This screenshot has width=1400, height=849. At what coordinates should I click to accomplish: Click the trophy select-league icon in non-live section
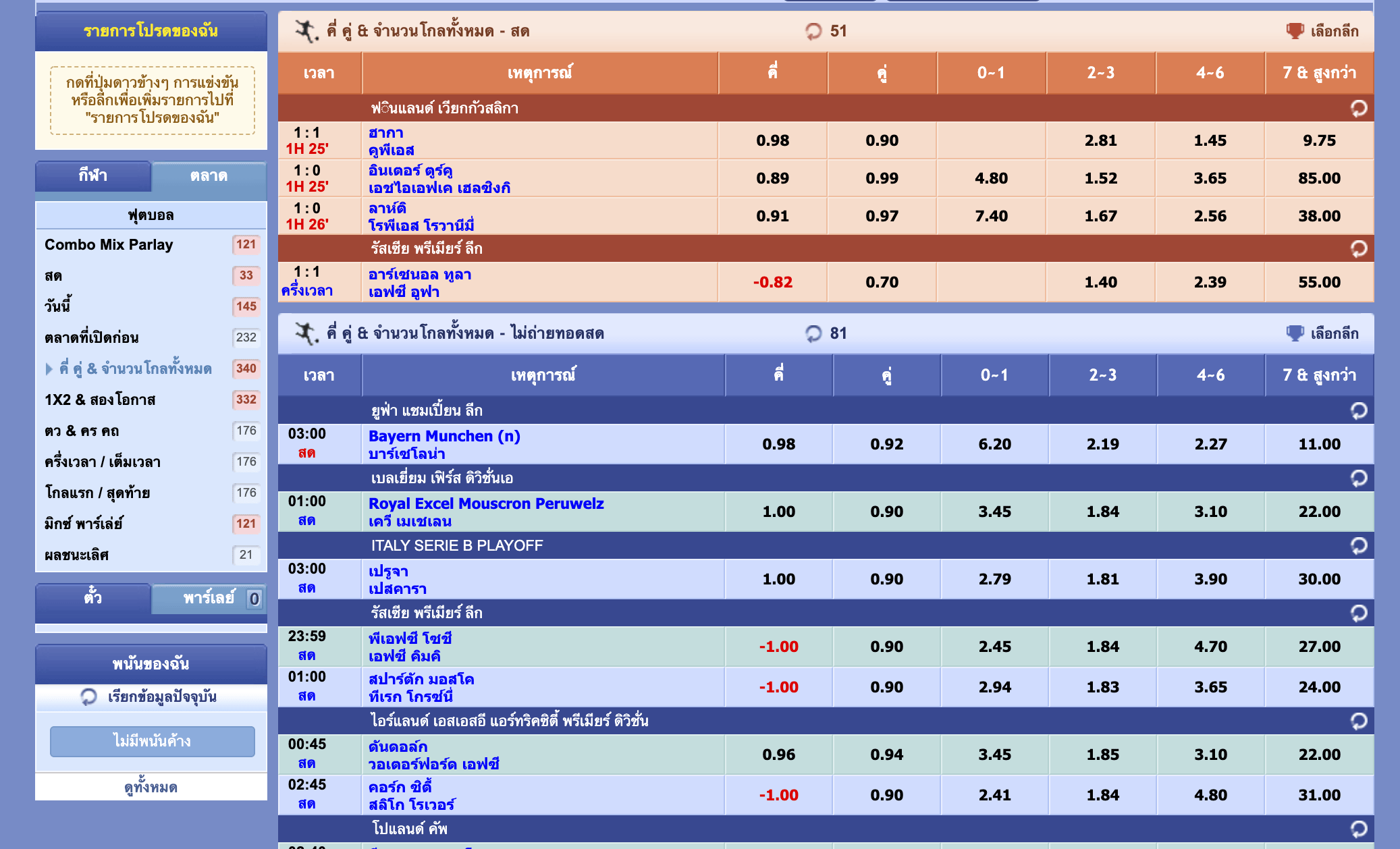point(1294,333)
